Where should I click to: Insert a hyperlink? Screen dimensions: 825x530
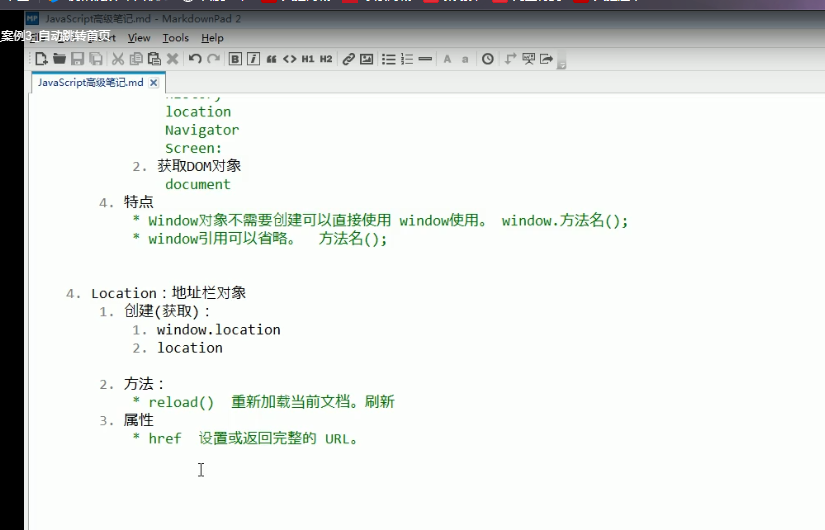coord(348,59)
